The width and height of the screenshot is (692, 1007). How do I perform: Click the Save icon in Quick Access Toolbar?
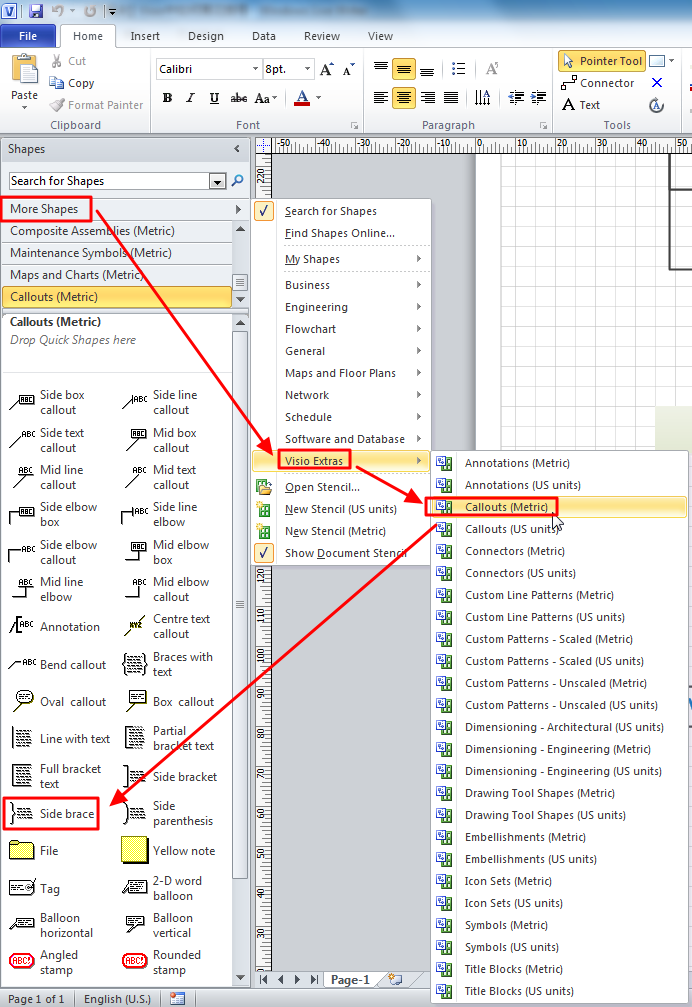click(x=35, y=10)
